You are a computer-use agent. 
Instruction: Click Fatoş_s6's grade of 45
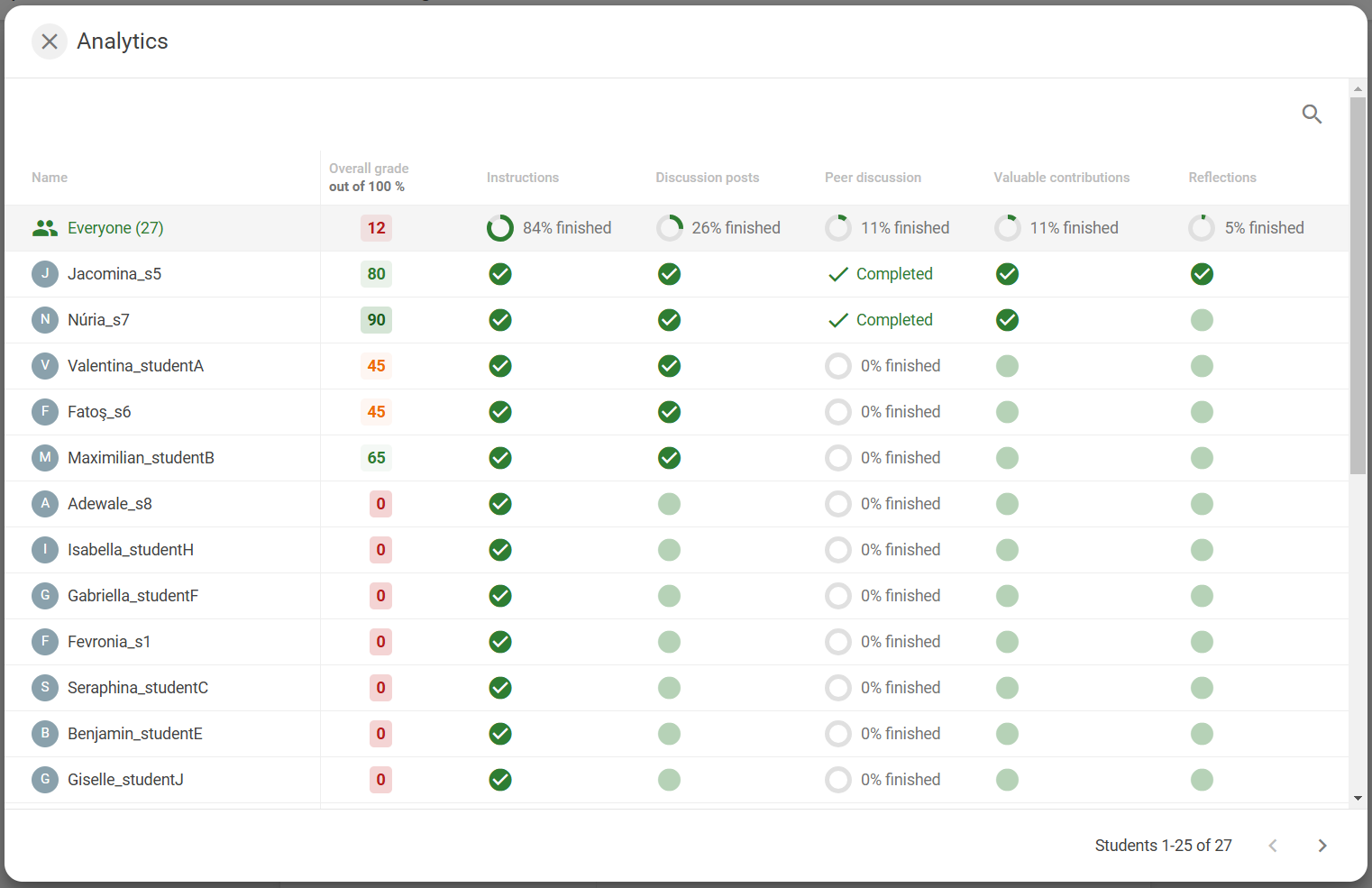click(377, 412)
